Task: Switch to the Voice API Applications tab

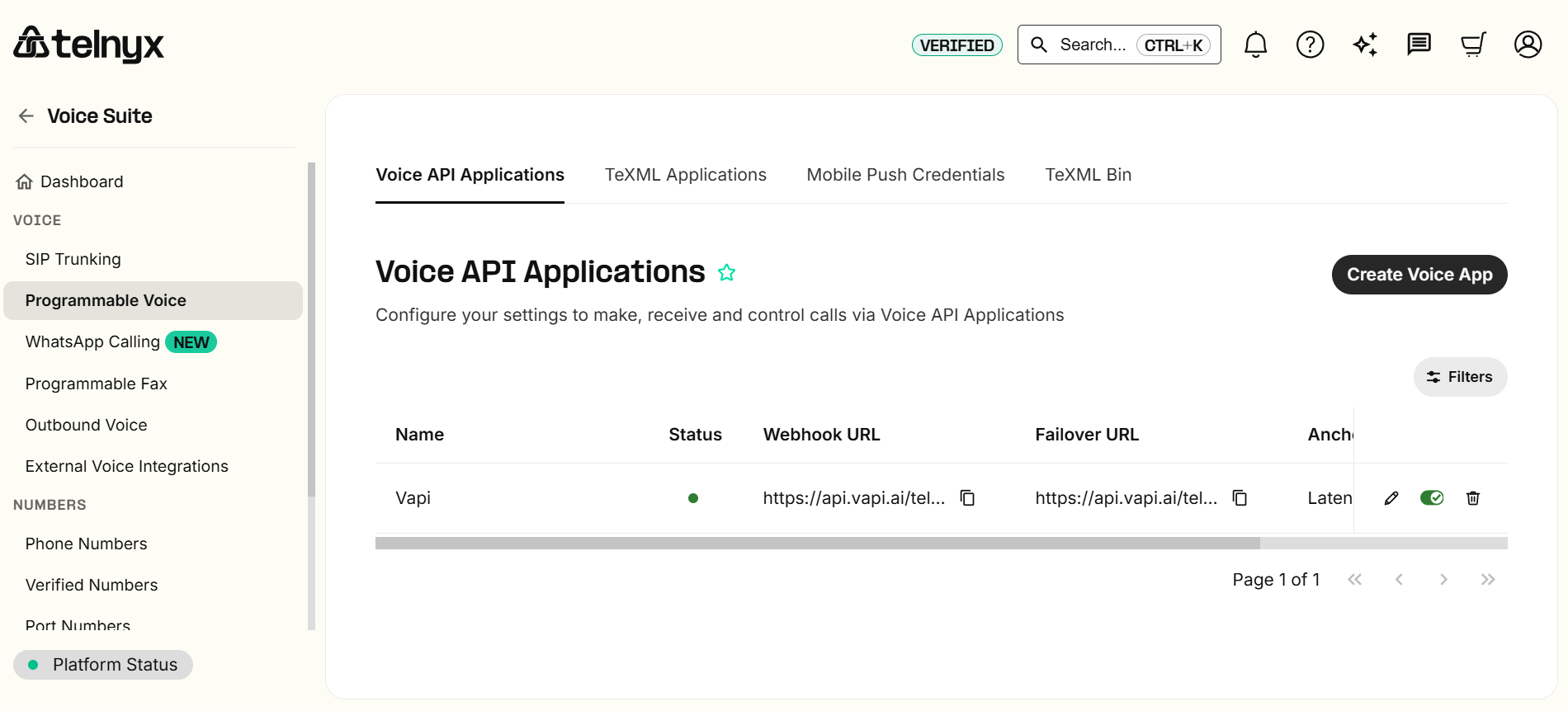Action: click(x=470, y=175)
